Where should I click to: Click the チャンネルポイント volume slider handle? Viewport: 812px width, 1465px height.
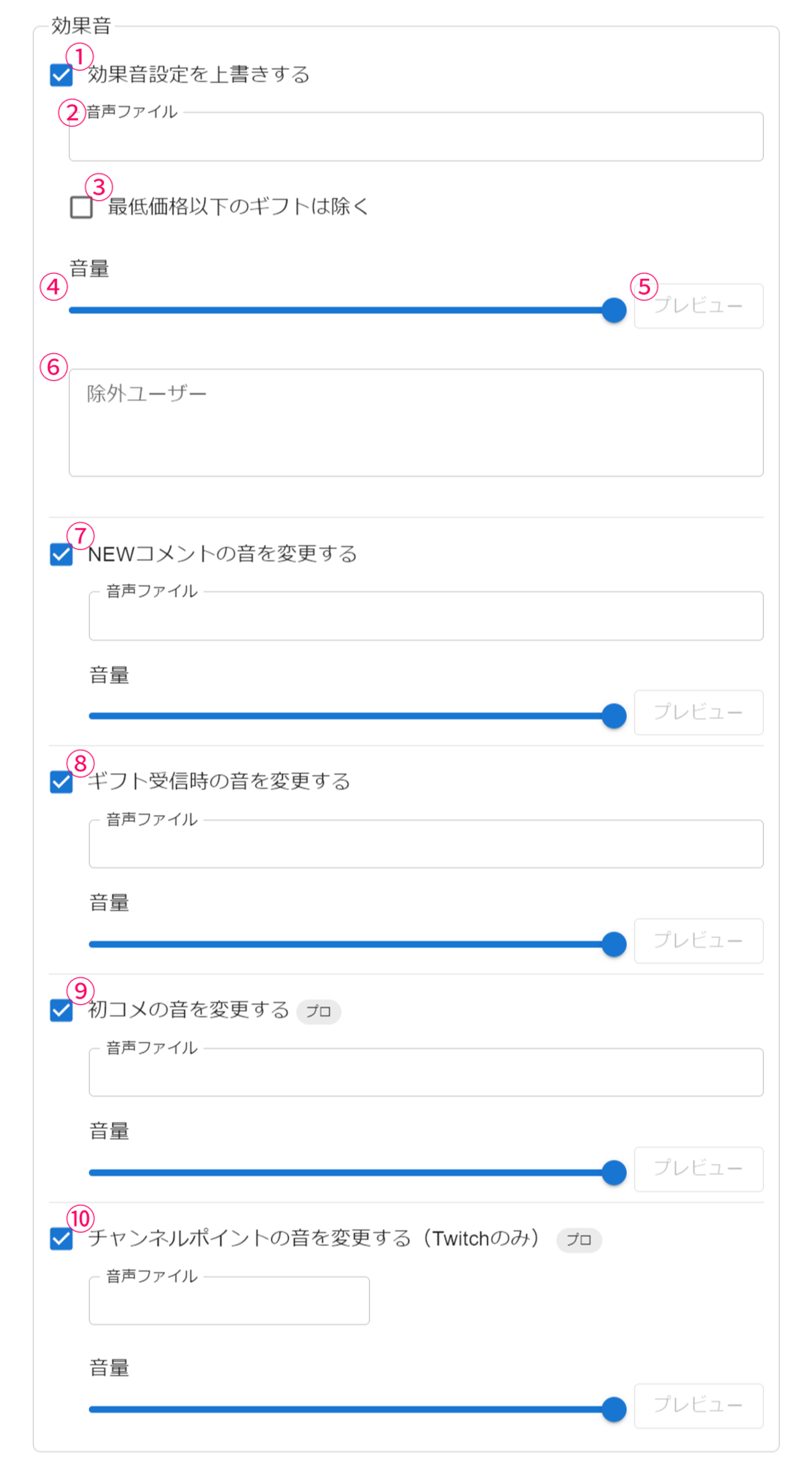(614, 1409)
